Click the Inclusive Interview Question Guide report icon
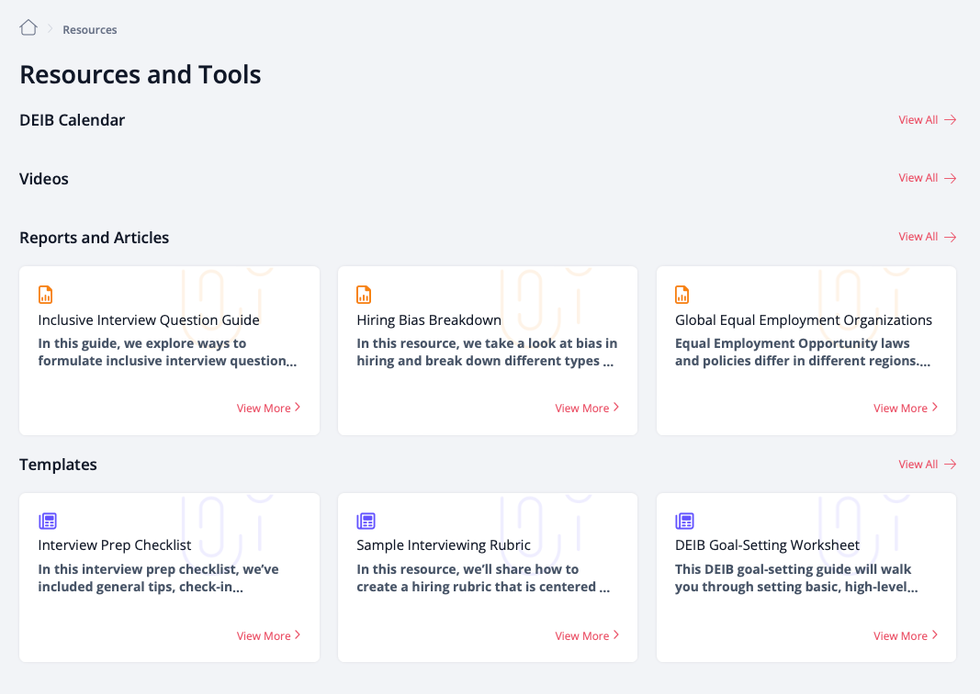This screenshot has width=980, height=694. (x=46, y=295)
